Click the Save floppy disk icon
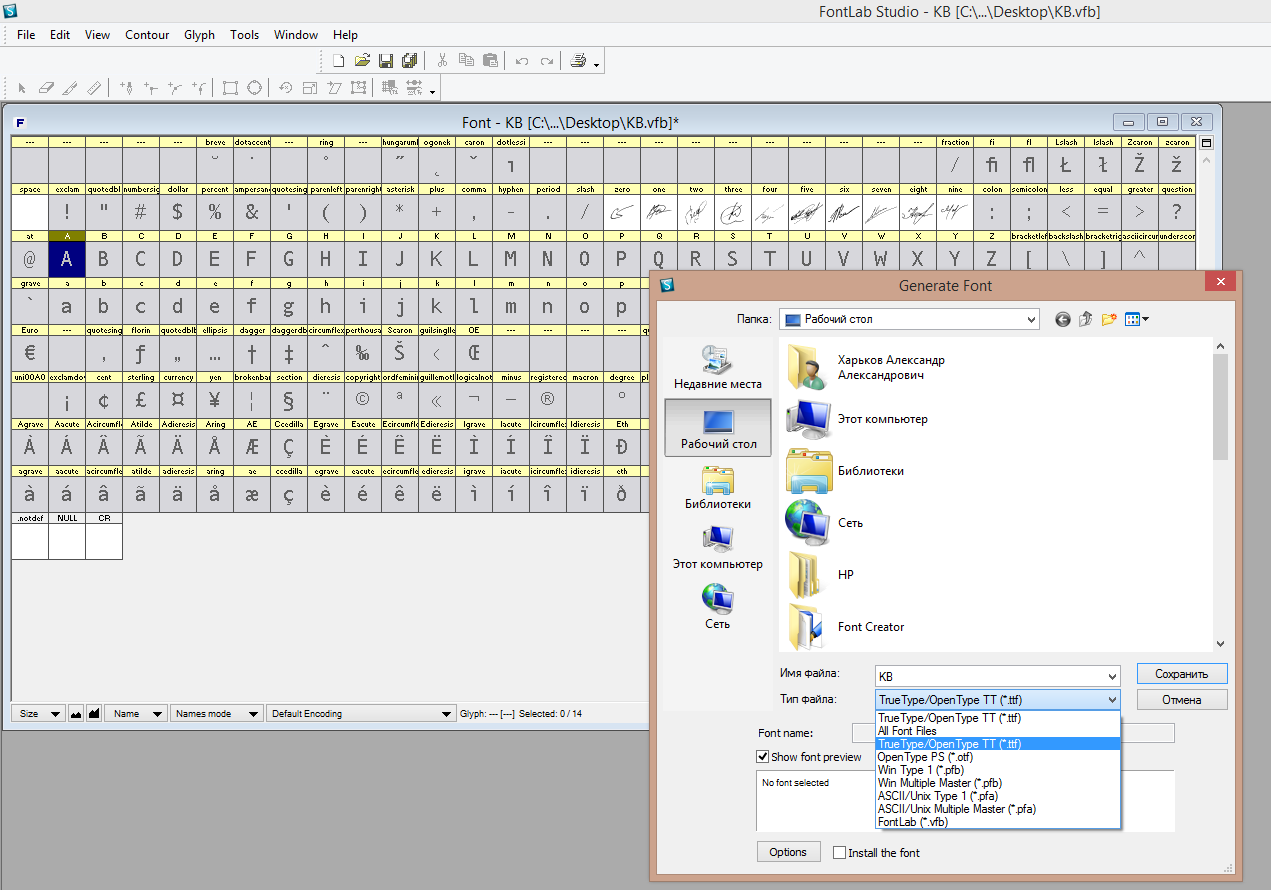1271x890 pixels. (x=386, y=61)
